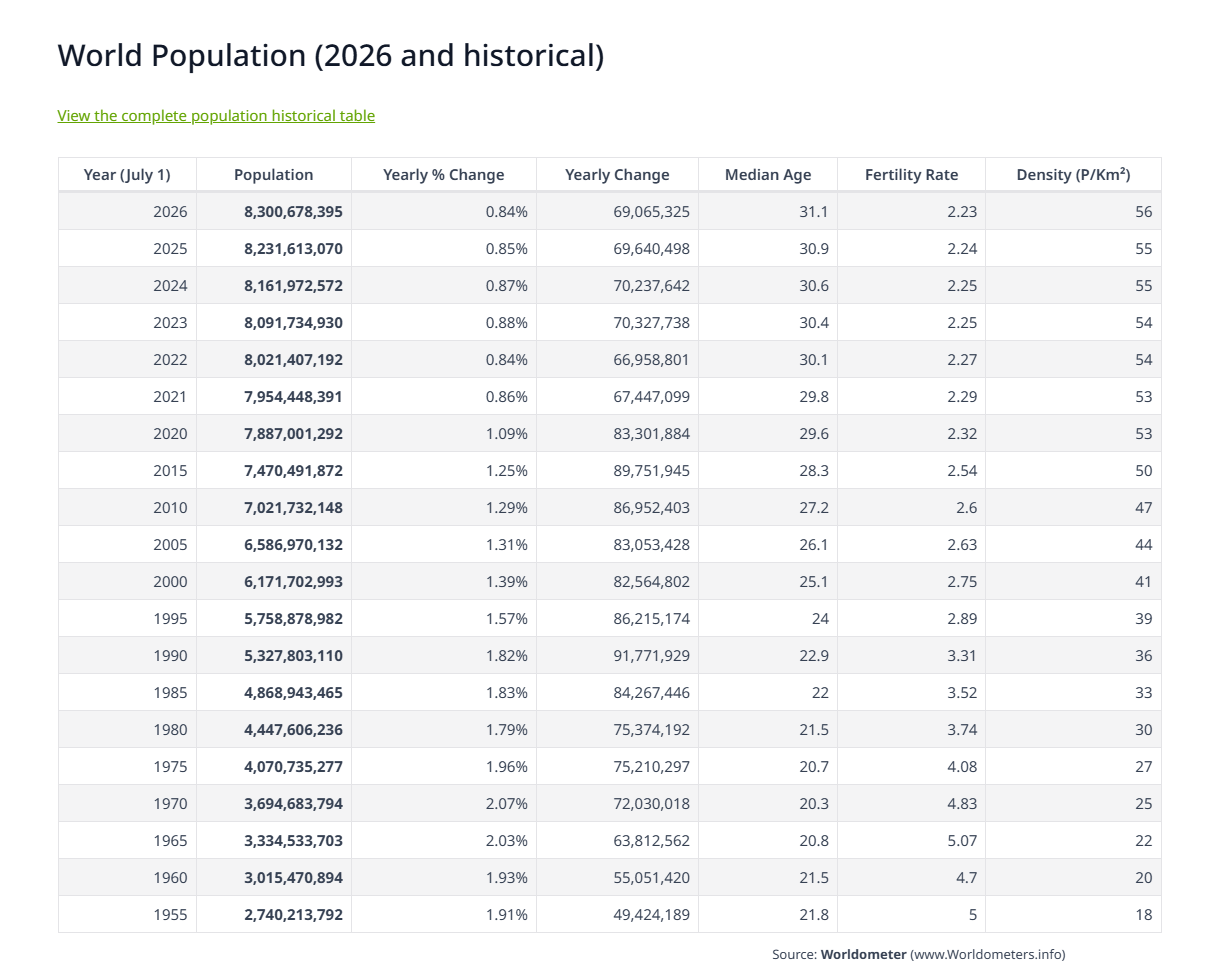Select yearly change 49,424,189

click(x=651, y=914)
